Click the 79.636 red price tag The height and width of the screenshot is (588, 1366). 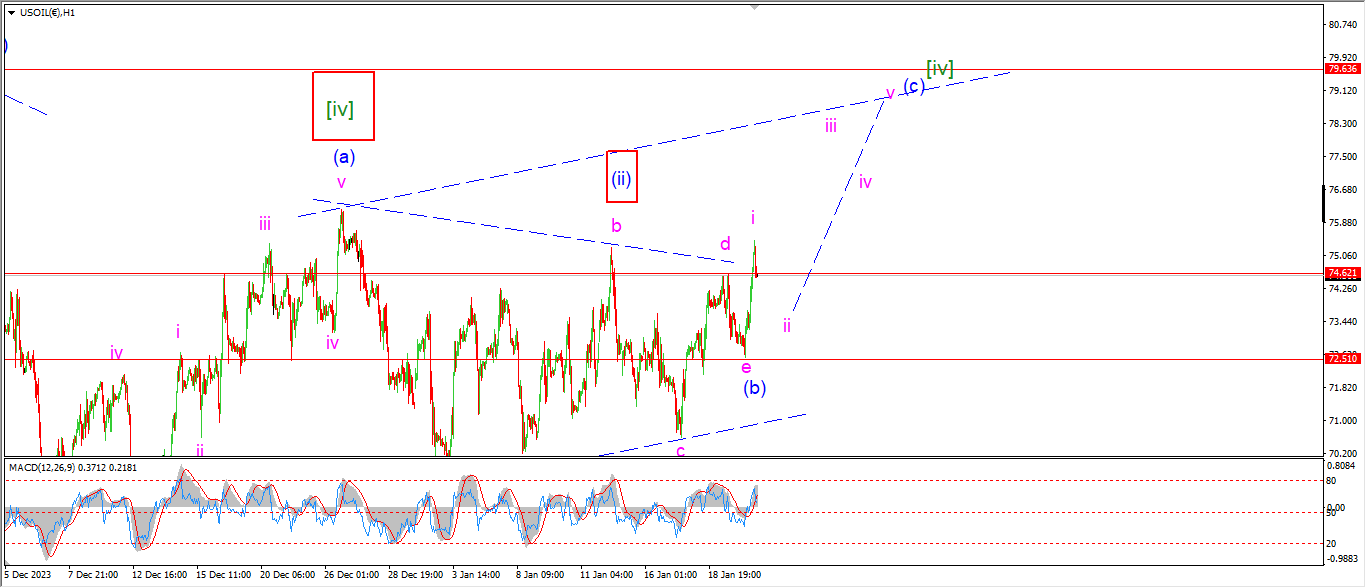click(x=1341, y=69)
